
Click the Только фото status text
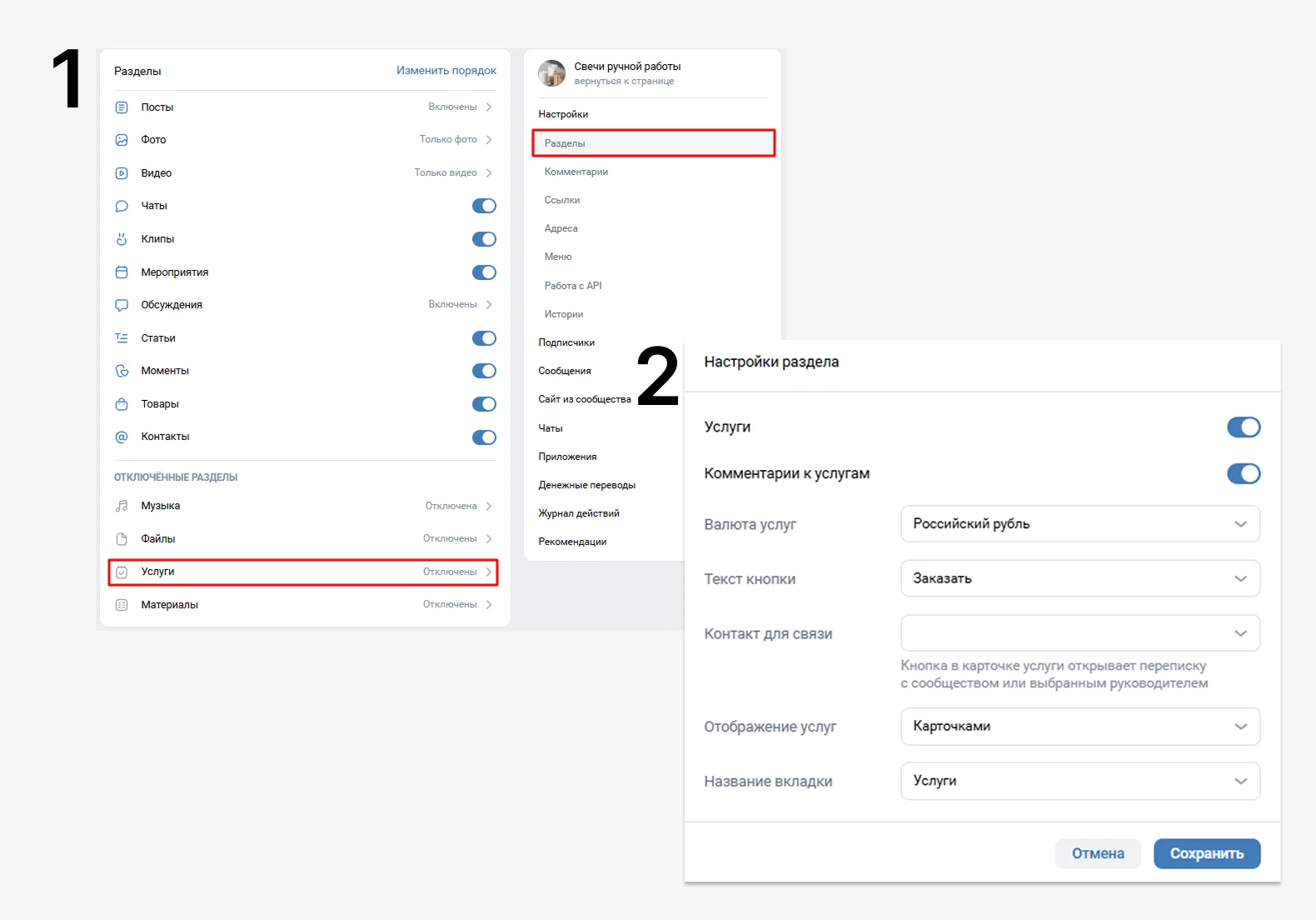(448, 140)
